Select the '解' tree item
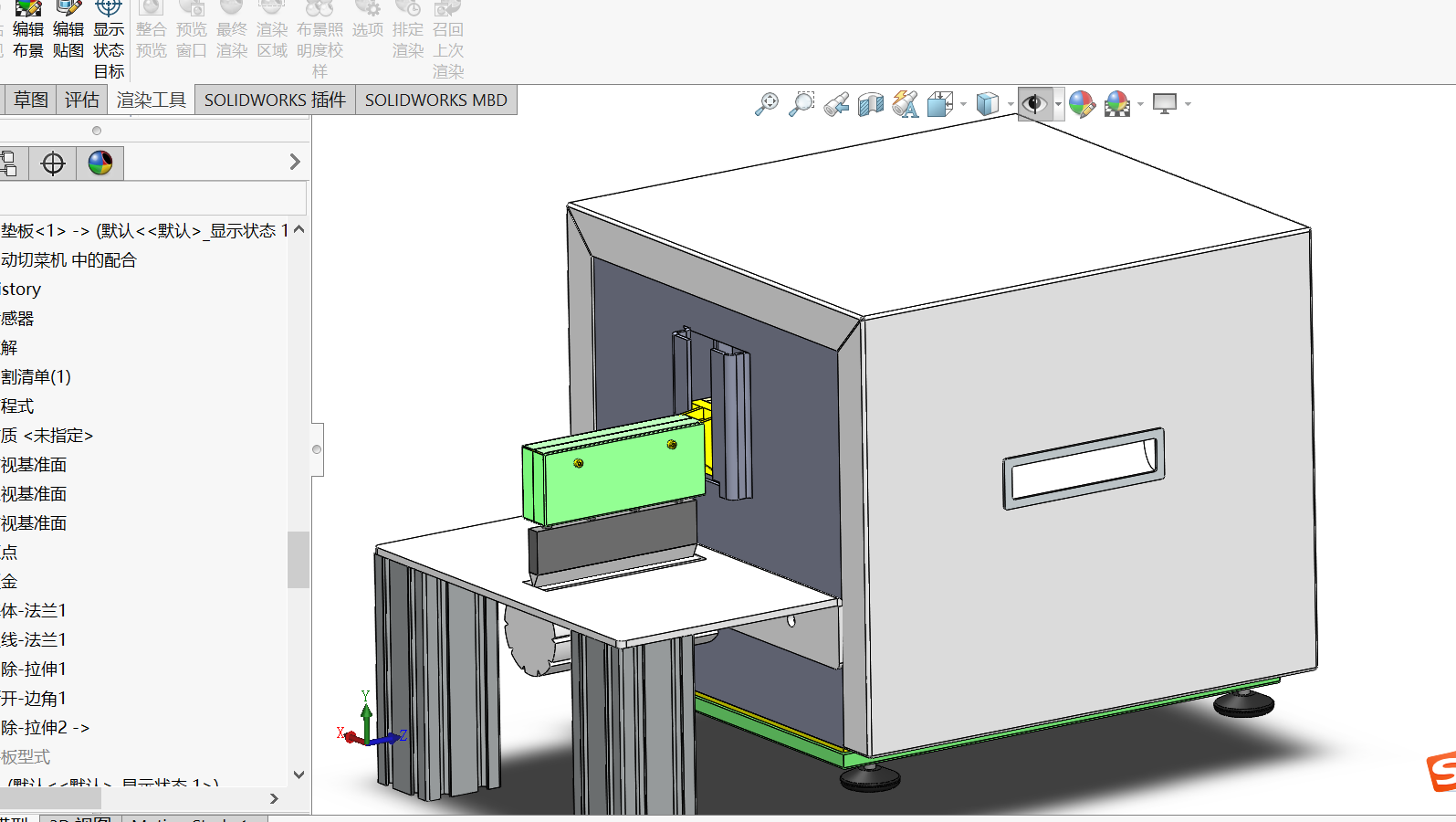 click(9, 348)
